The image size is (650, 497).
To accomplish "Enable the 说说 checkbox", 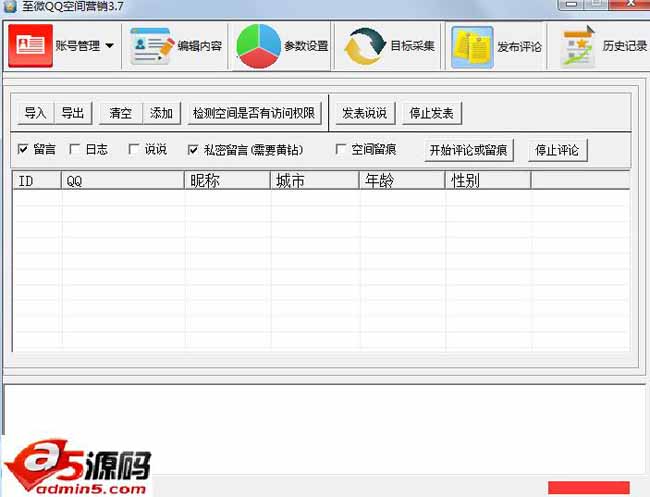I will coord(134,149).
